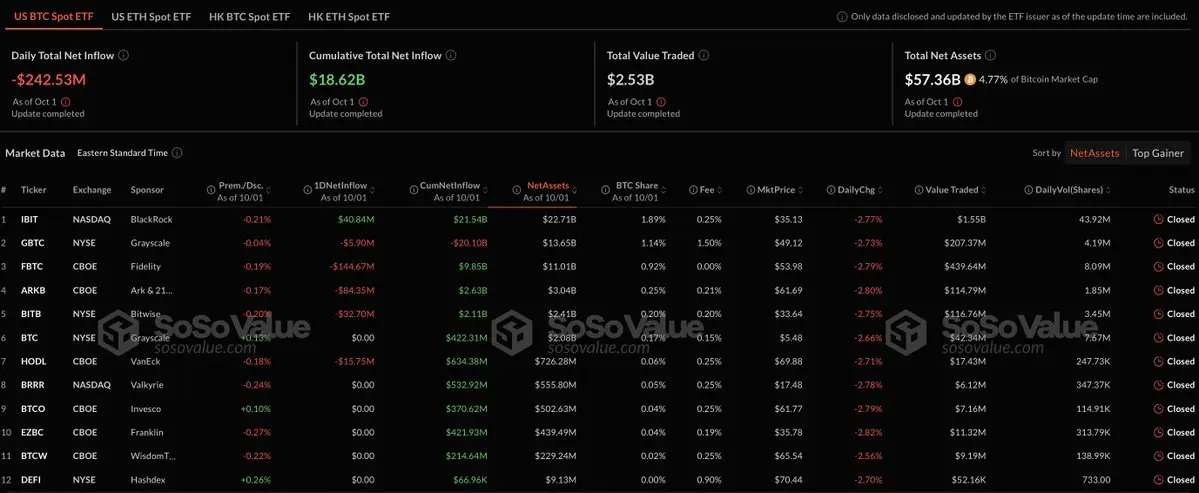Click the $70.44 market price for DEFI
1199x493 pixels.
point(787,480)
